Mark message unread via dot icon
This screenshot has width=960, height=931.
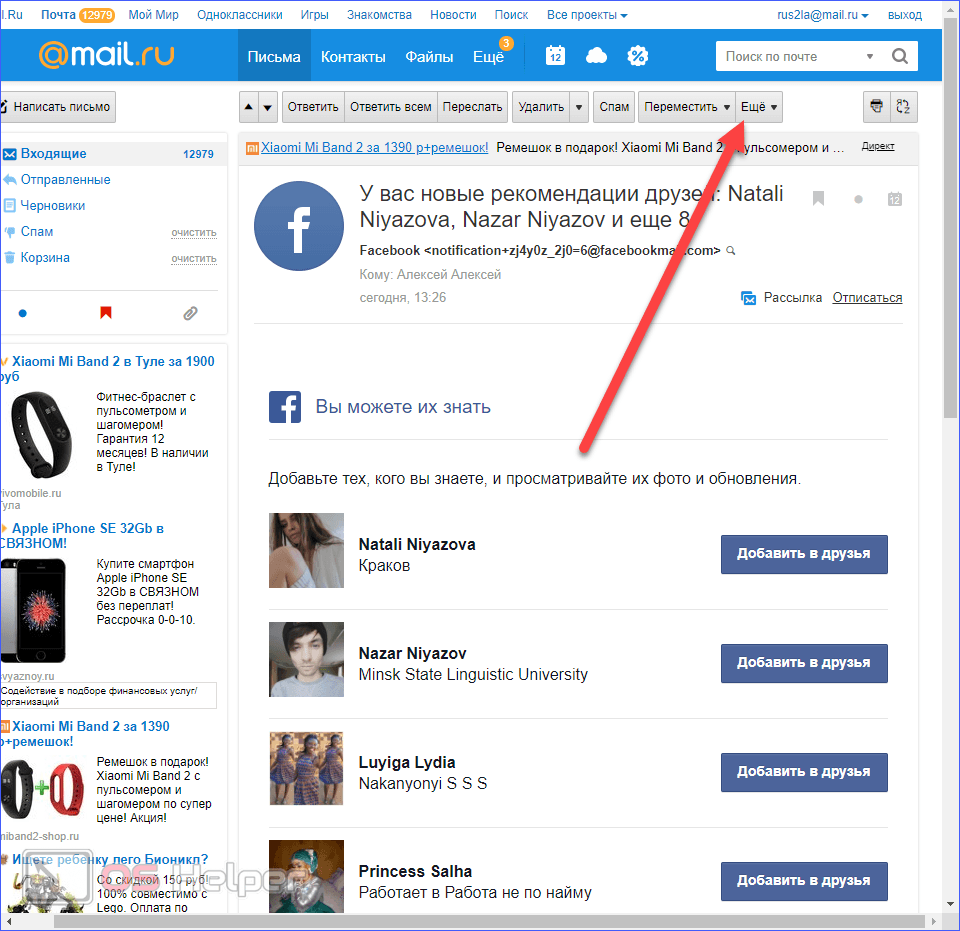(858, 199)
